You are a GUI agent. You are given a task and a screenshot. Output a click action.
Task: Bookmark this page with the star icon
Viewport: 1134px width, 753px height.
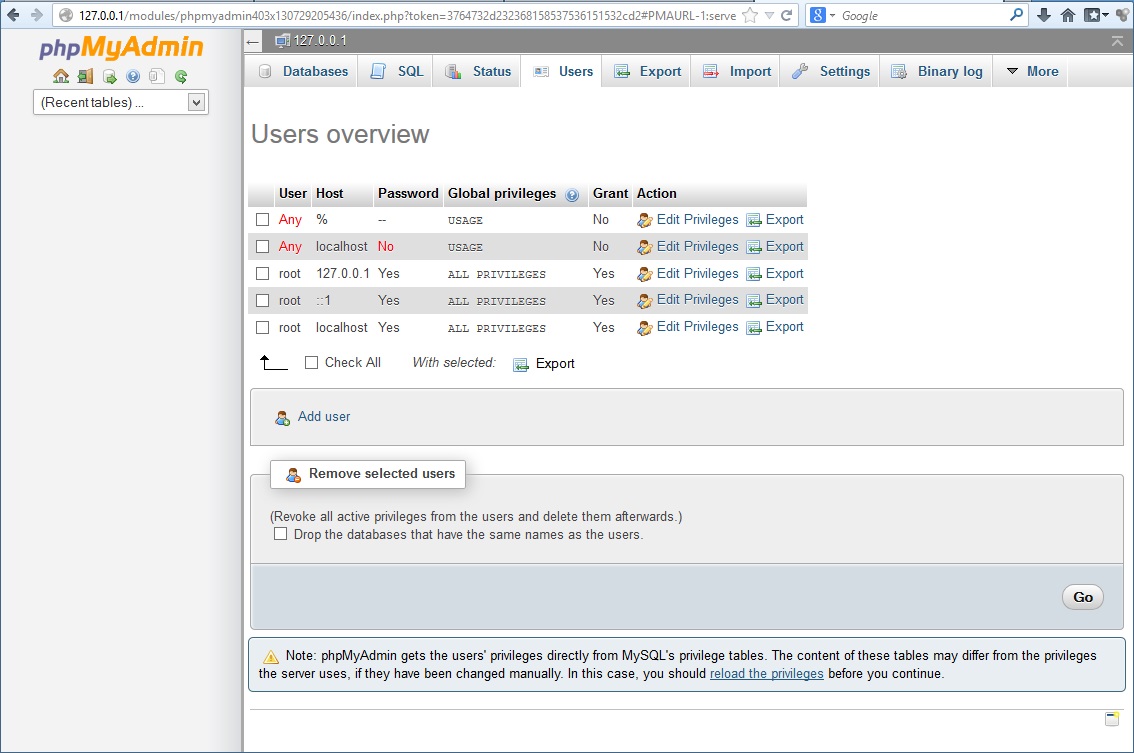tap(750, 15)
